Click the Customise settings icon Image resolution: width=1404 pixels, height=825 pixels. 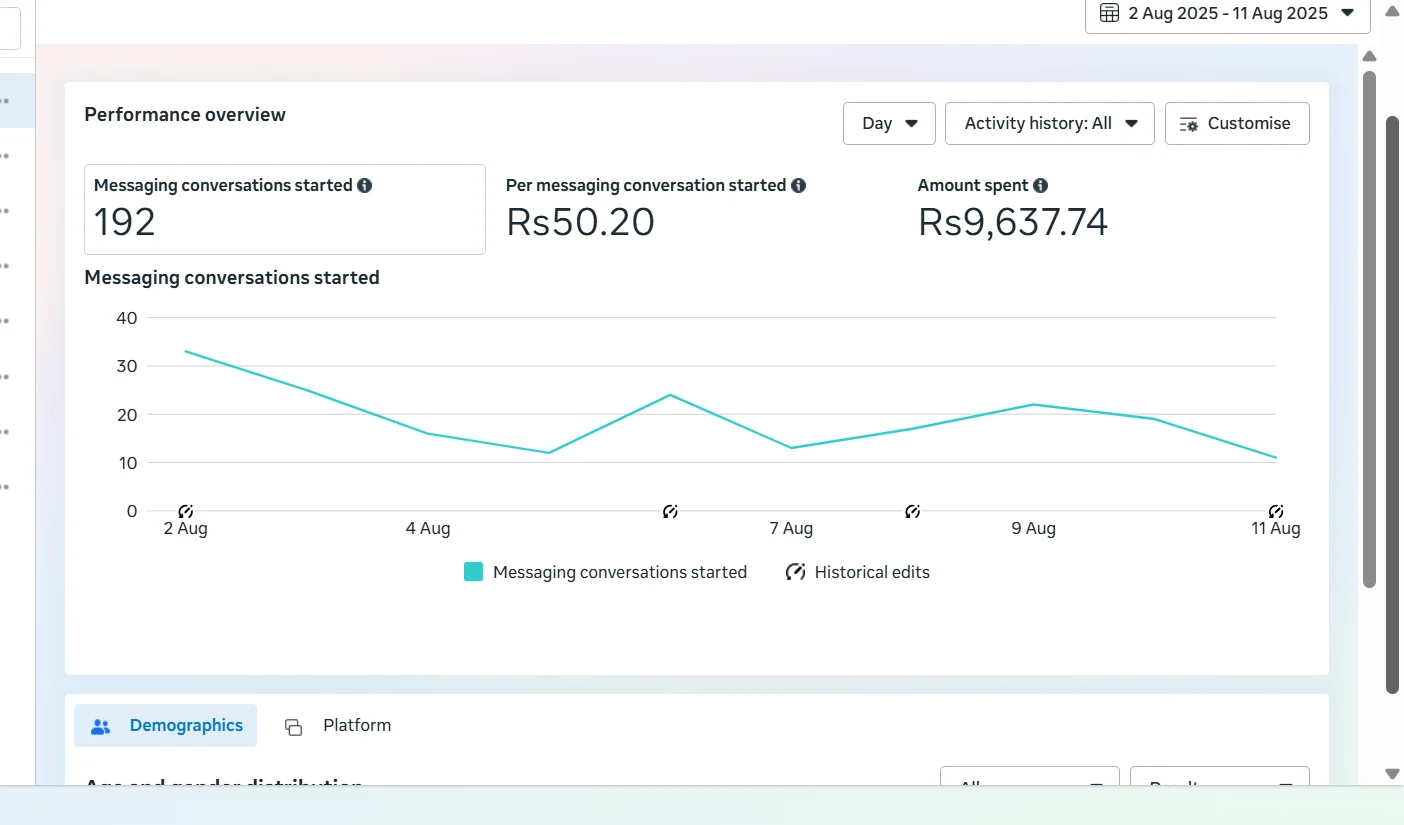[x=1188, y=124]
